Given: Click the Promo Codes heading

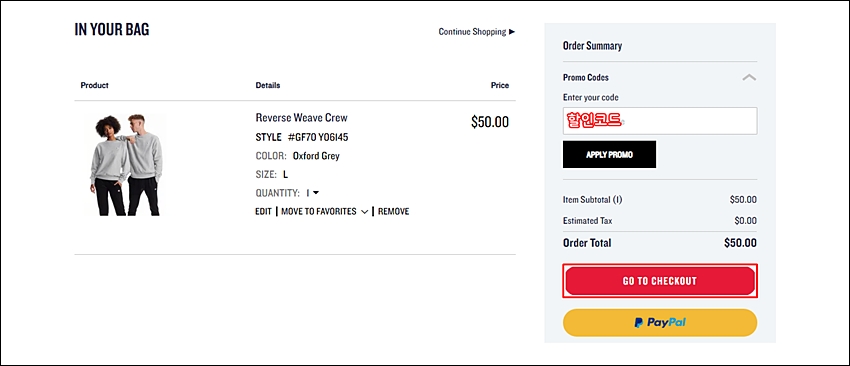Looking at the screenshot, I should pos(585,78).
